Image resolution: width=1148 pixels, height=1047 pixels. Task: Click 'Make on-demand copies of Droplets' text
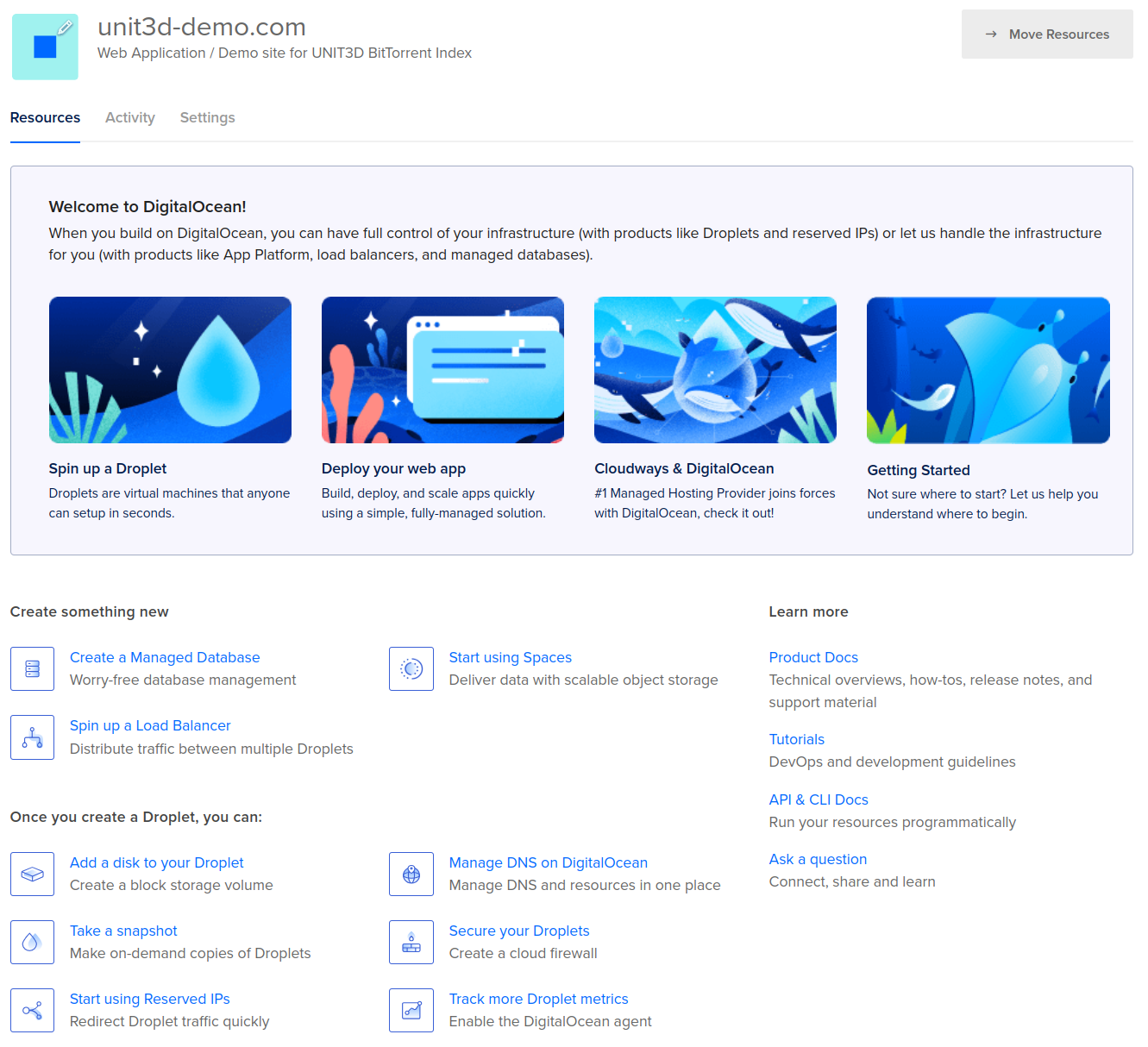191,953
